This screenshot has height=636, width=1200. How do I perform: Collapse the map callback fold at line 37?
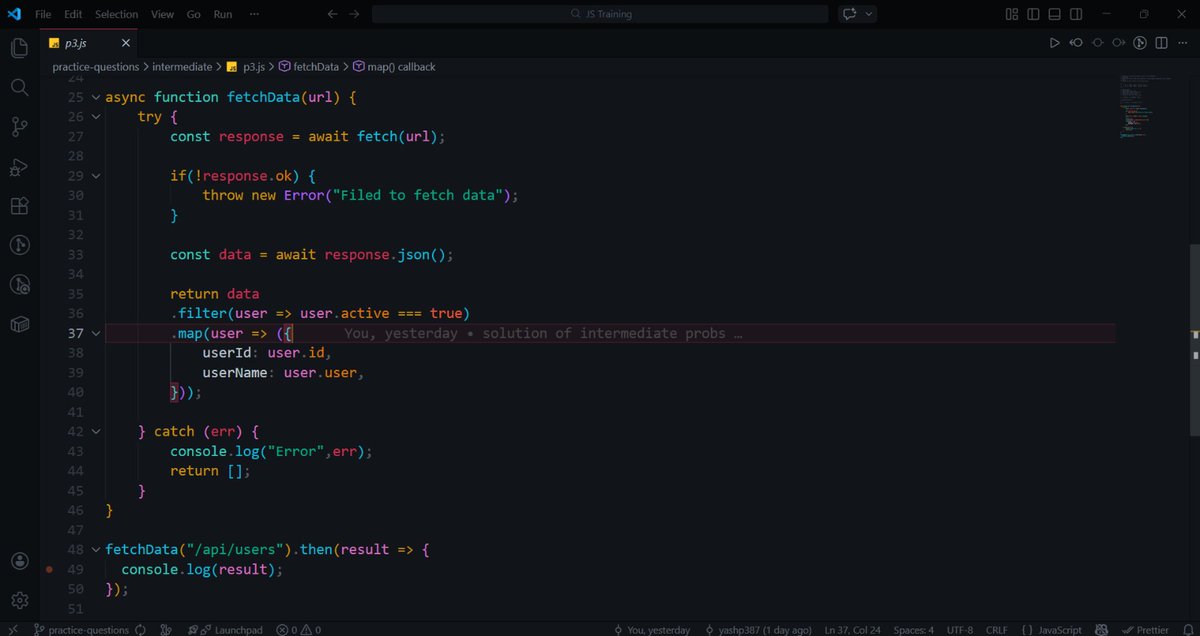click(96, 333)
